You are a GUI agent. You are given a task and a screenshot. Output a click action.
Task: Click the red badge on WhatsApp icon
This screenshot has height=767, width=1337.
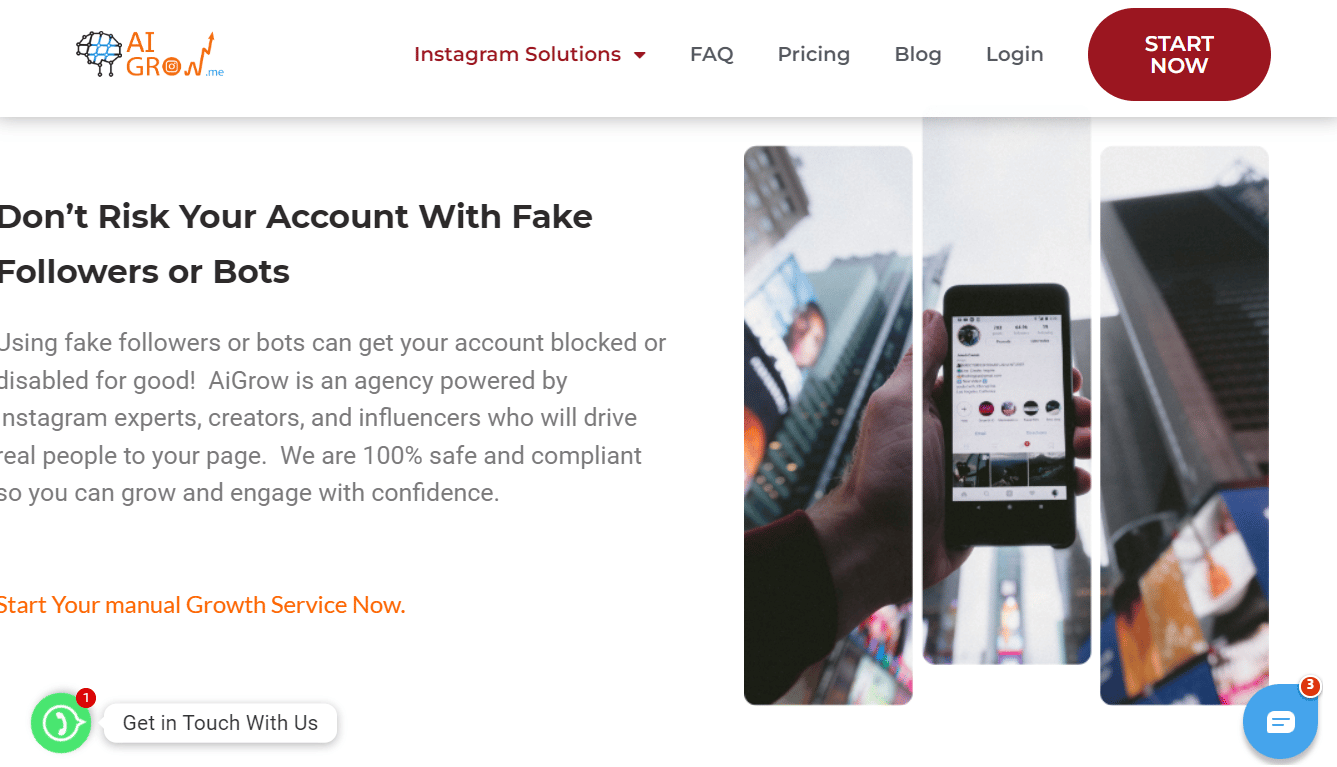(x=86, y=698)
